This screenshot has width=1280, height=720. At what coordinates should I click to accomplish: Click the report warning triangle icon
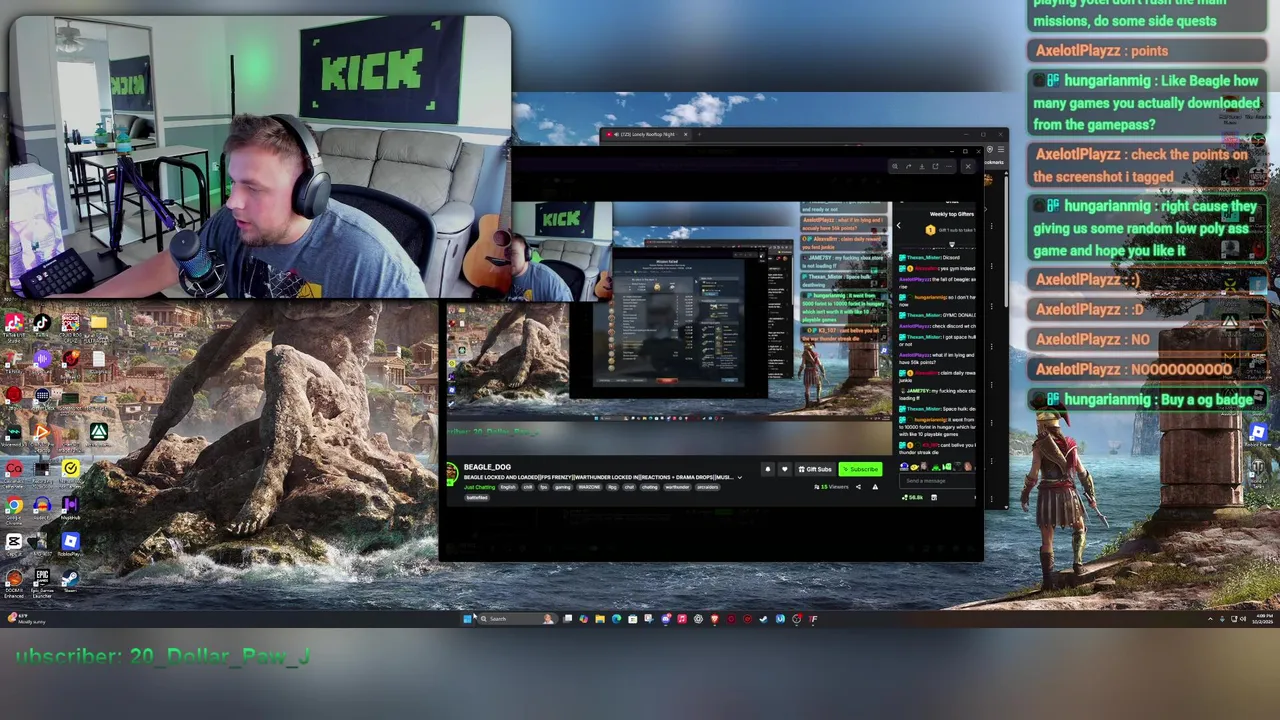click(875, 487)
